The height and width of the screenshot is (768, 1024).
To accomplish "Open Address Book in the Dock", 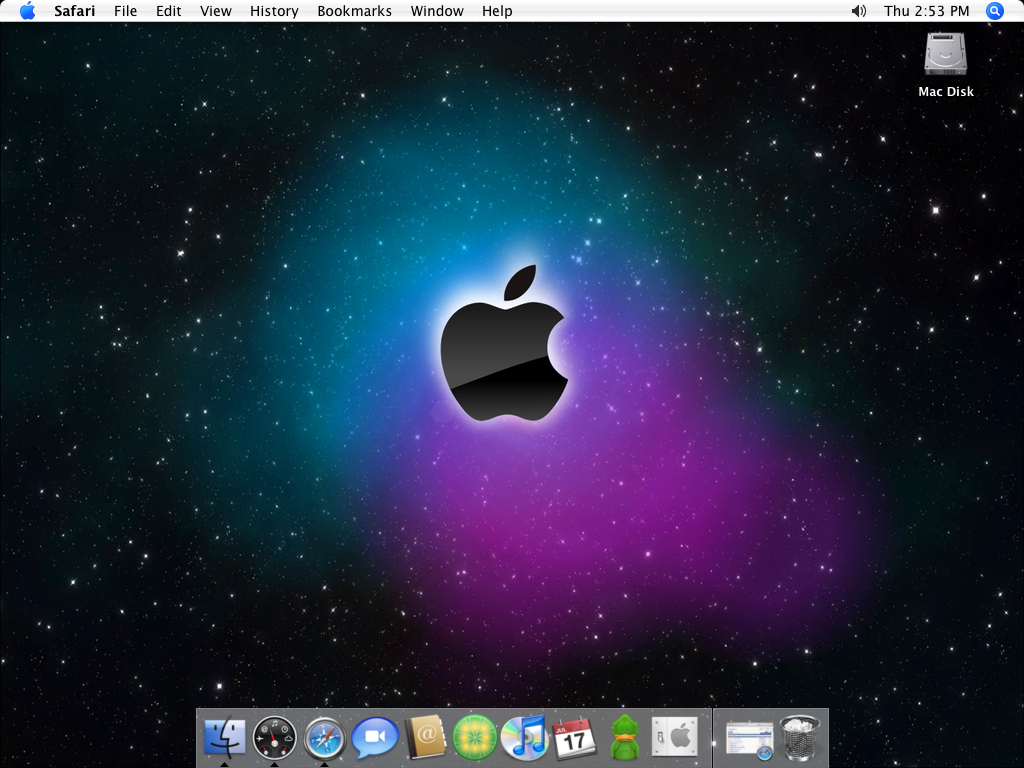I will (x=425, y=738).
